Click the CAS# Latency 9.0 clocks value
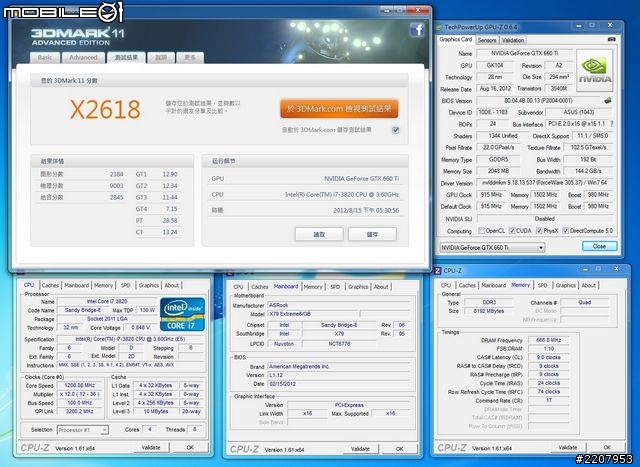 (x=549, y=357)
